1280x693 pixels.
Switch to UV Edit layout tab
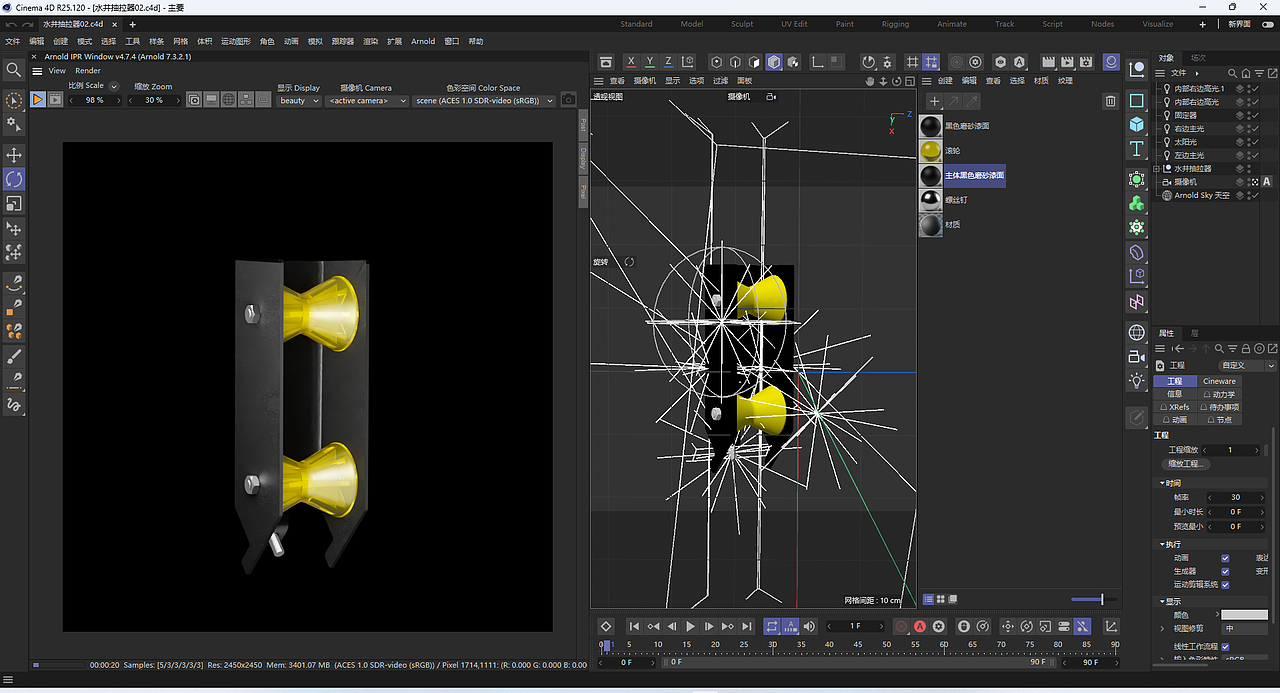click(x=794, y=24)
